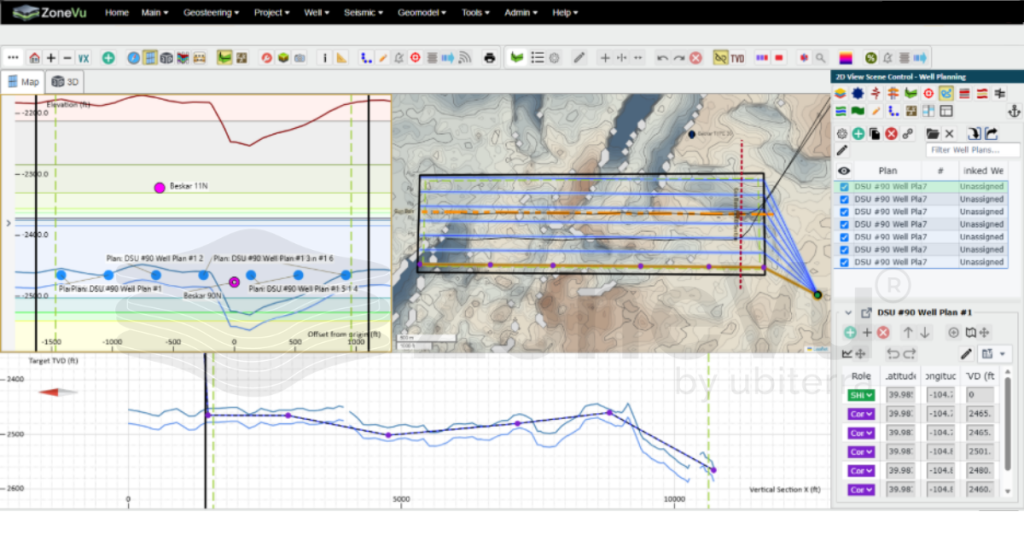Screen dimensions: 1024x535
Task: Click the undo arrow in main toolbar
Action: (662, 58)
